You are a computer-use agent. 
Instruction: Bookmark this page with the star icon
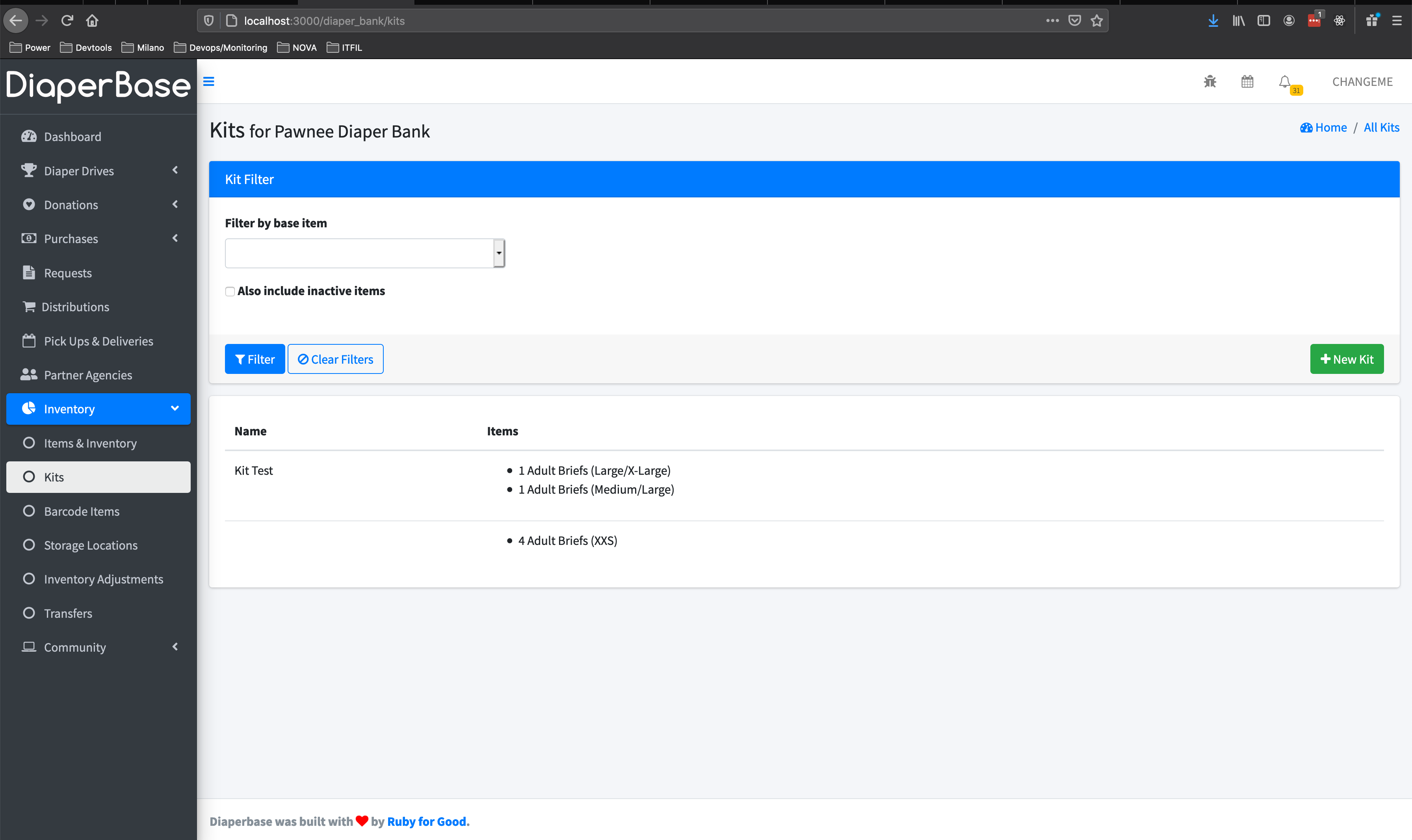click(1097, 21)
